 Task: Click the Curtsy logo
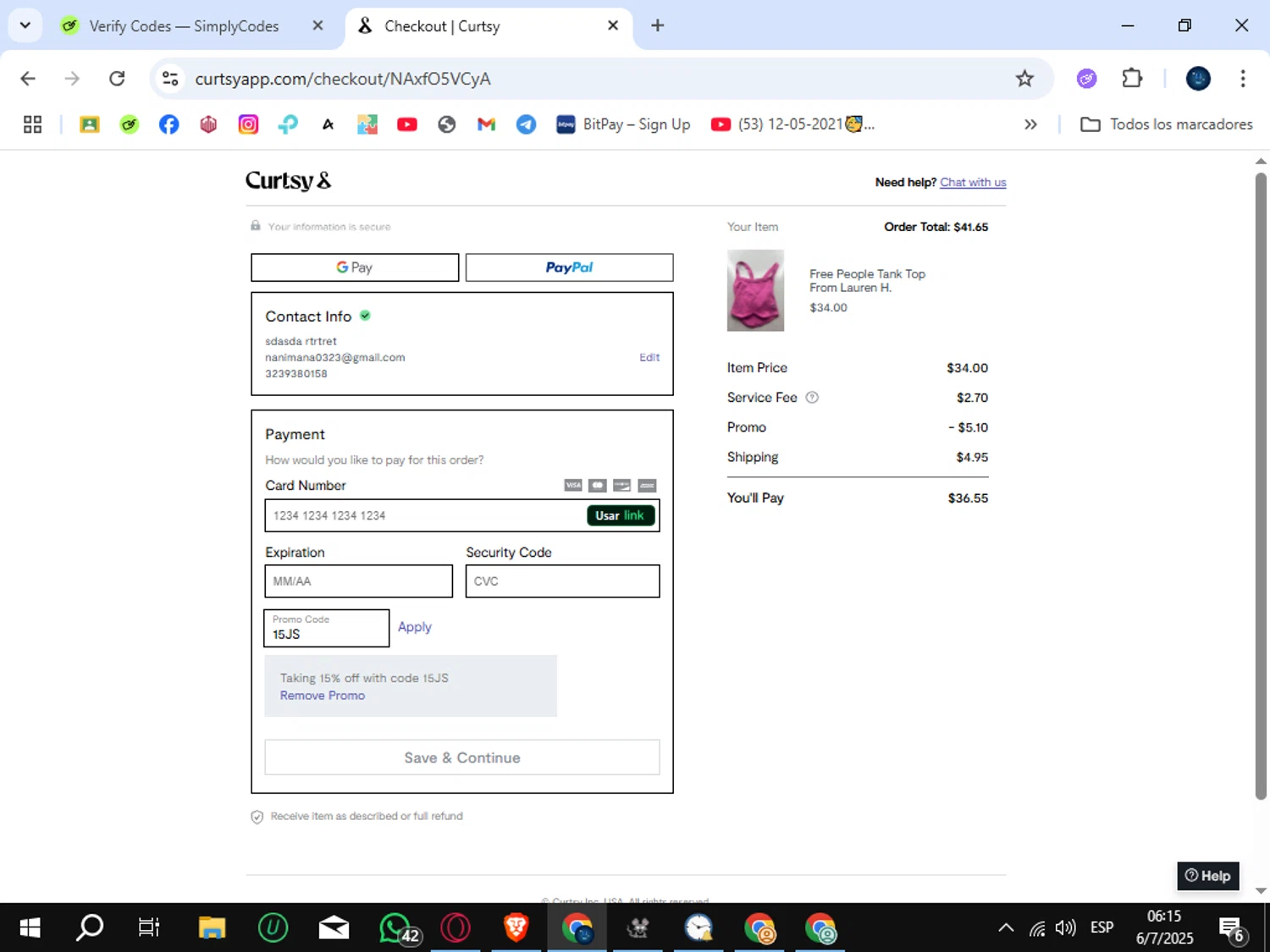289,181
